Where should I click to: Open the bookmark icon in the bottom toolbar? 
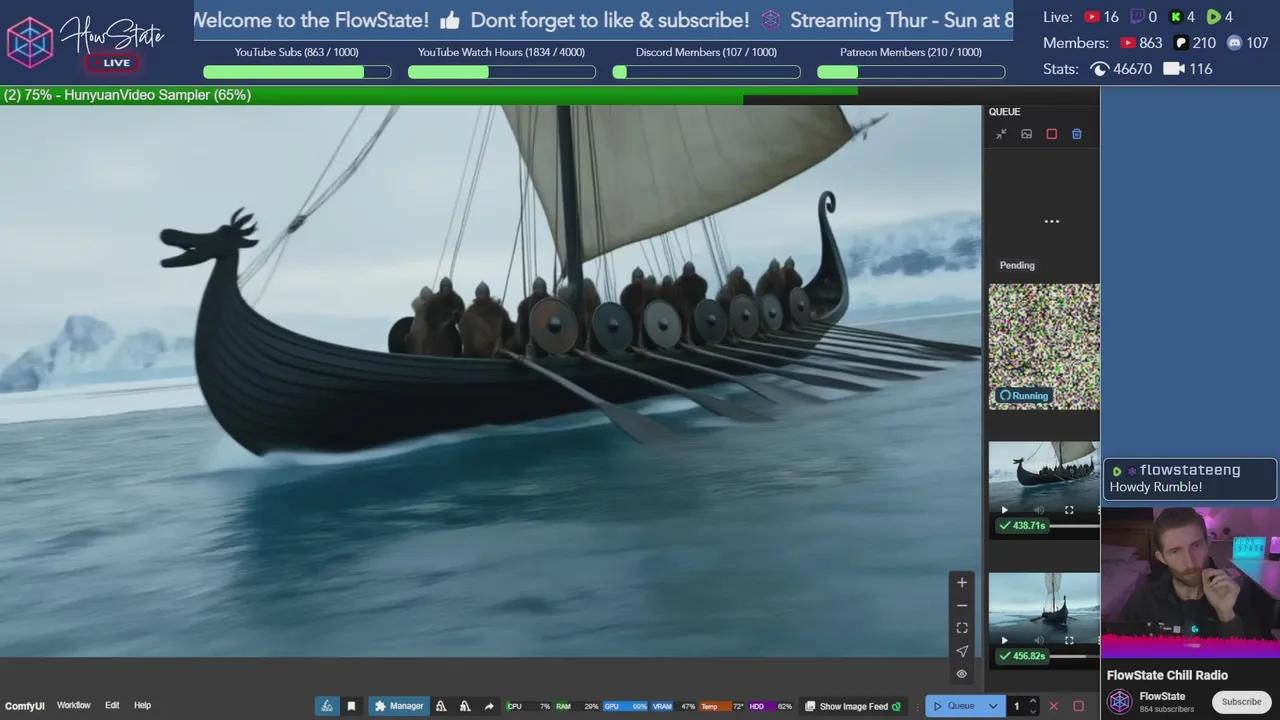click(x=351, y=705)
